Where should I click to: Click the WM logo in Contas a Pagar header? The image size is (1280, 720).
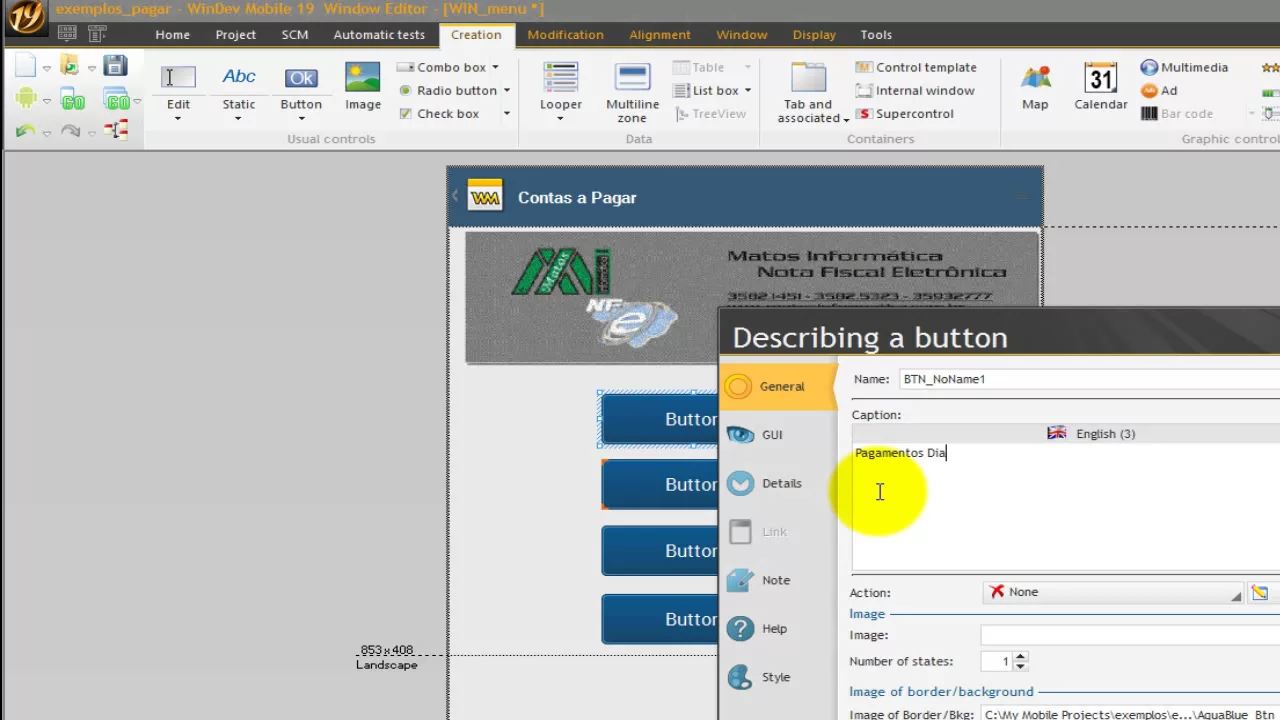(485, 197)
